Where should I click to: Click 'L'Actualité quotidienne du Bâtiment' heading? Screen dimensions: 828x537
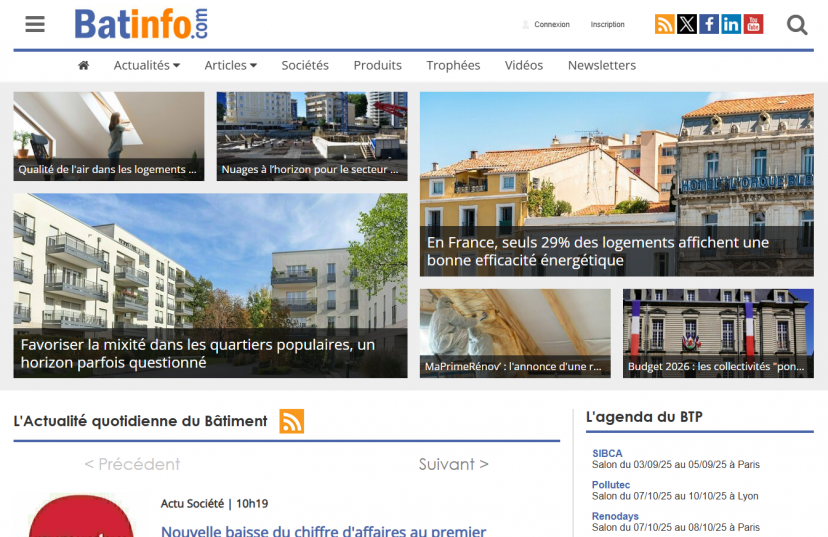pyautogui.click(x=140, y=421)
